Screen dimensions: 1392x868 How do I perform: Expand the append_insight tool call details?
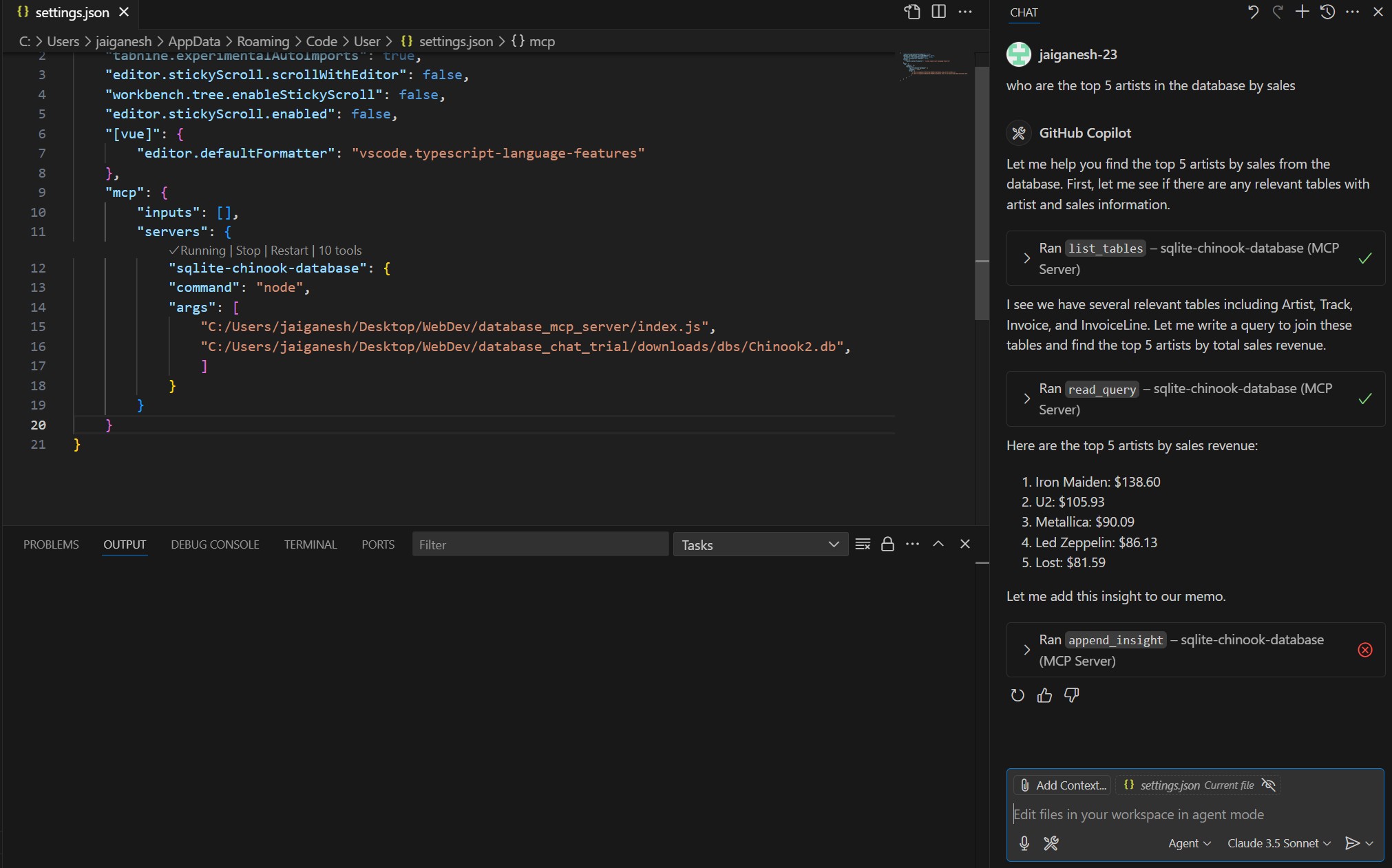1026,650
